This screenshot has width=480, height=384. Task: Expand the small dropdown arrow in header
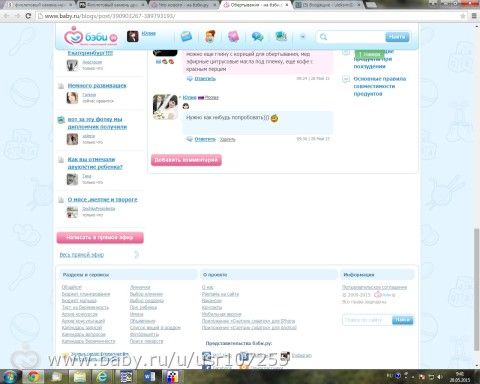click(x=303, y=36)
